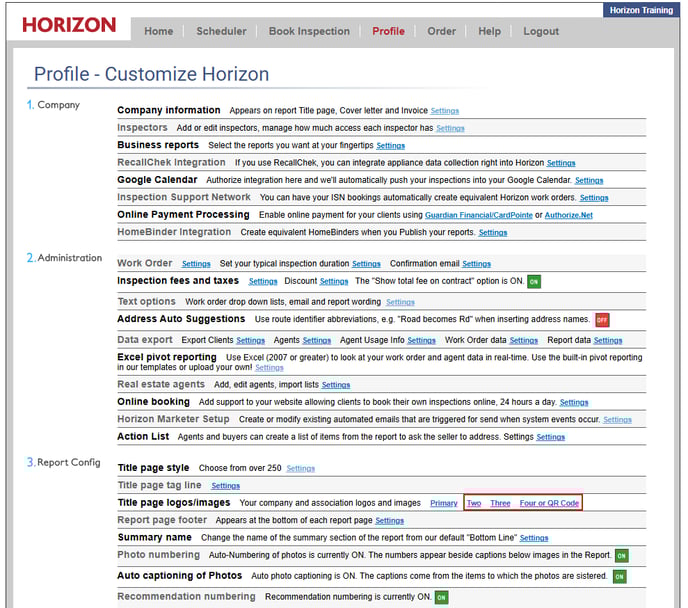The image size is (688, 608).
Task: Open the Scheduler menu tab
Action: tap(221, 31)
